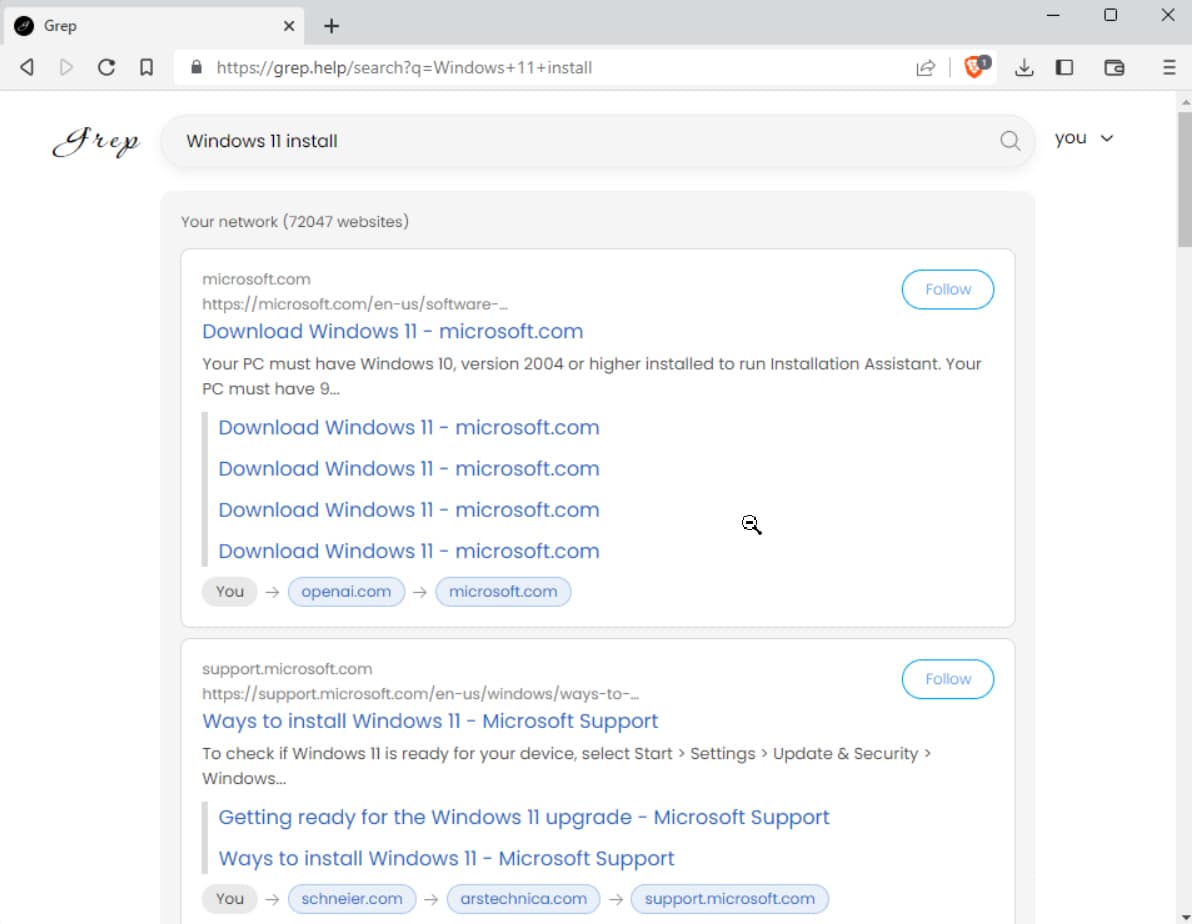The height and width of the screenshot is (924, 1192).
Task: Click the browser back arrow icon
Action: pos(27,67)
